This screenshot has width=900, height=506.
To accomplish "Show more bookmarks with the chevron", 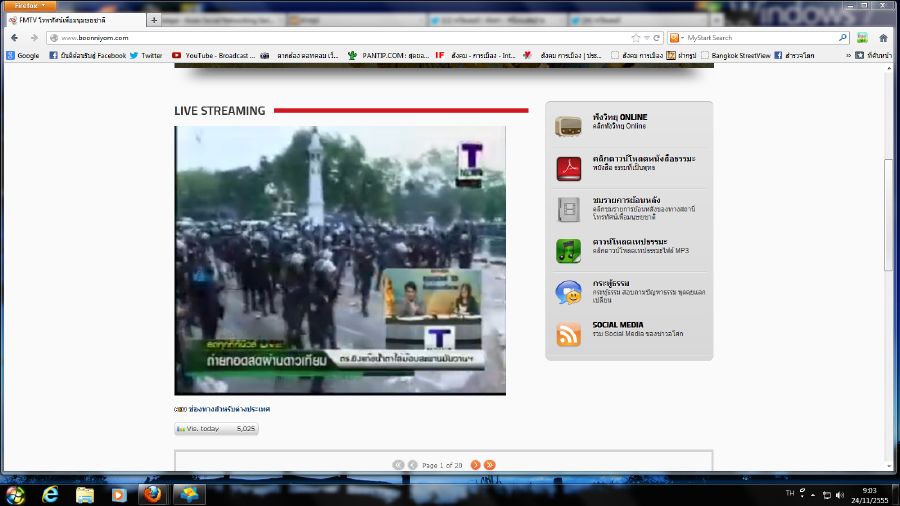I will click(x=848, y=56).
